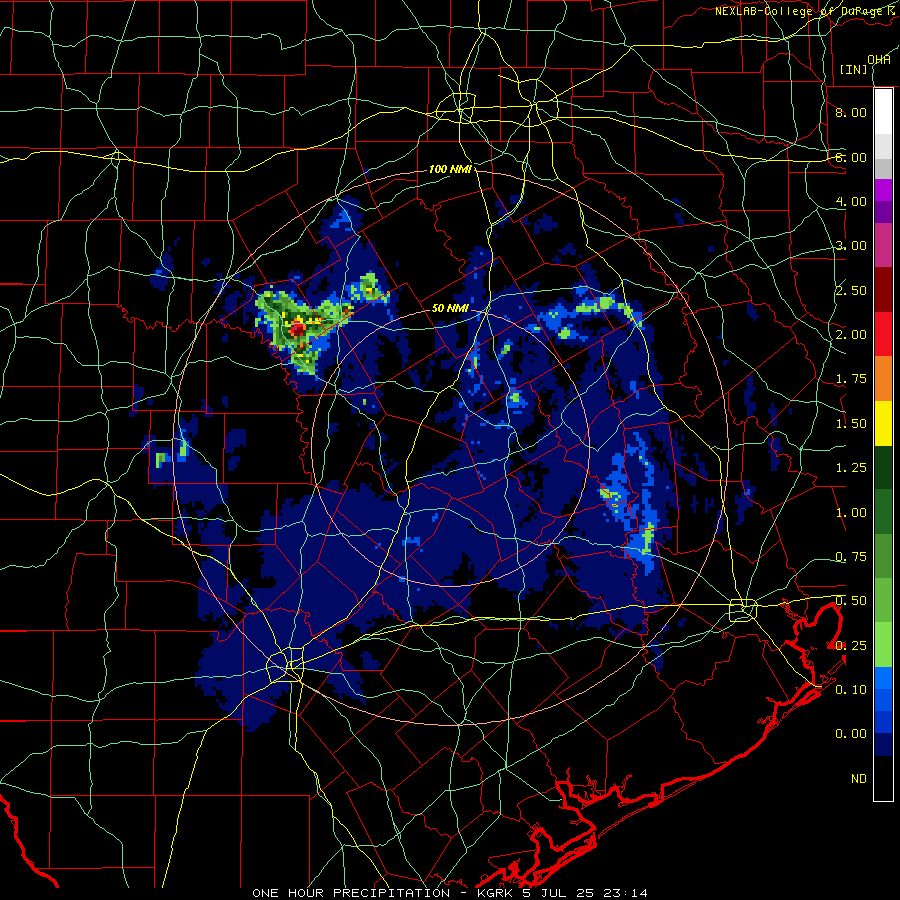Select the 3.00 legend value
This screenshot has height=900, width=900.
coord(851,246)
